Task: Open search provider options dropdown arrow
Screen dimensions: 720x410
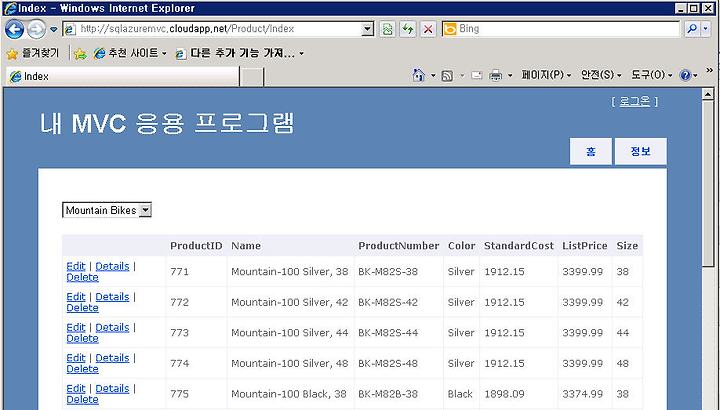Action: [705, 29]
